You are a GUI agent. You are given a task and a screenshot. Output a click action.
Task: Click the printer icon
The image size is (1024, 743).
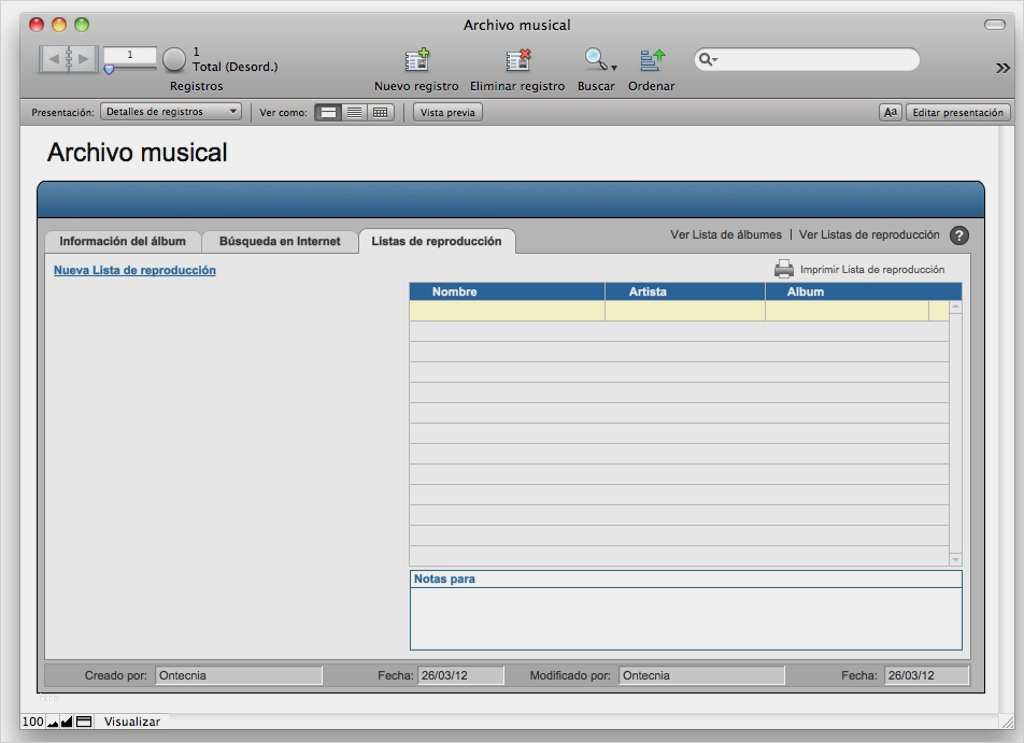784,269
